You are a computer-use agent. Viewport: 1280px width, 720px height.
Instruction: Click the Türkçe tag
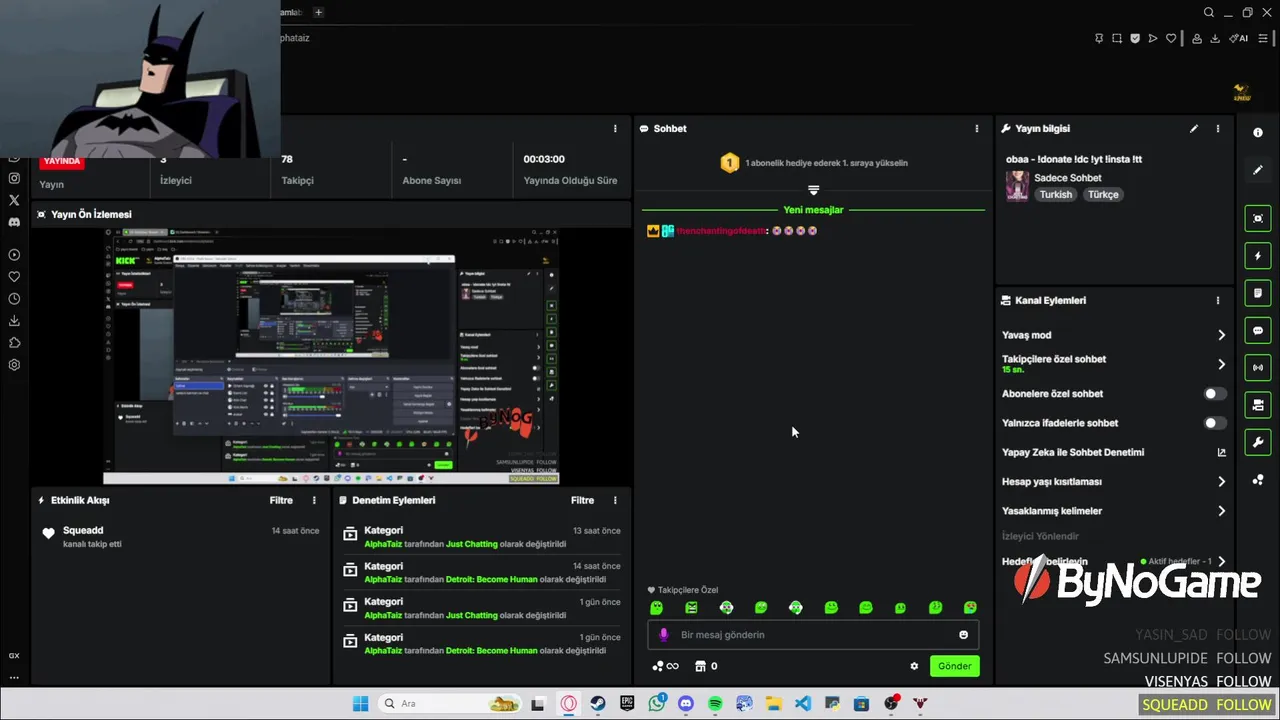(x=1103, y=195)
